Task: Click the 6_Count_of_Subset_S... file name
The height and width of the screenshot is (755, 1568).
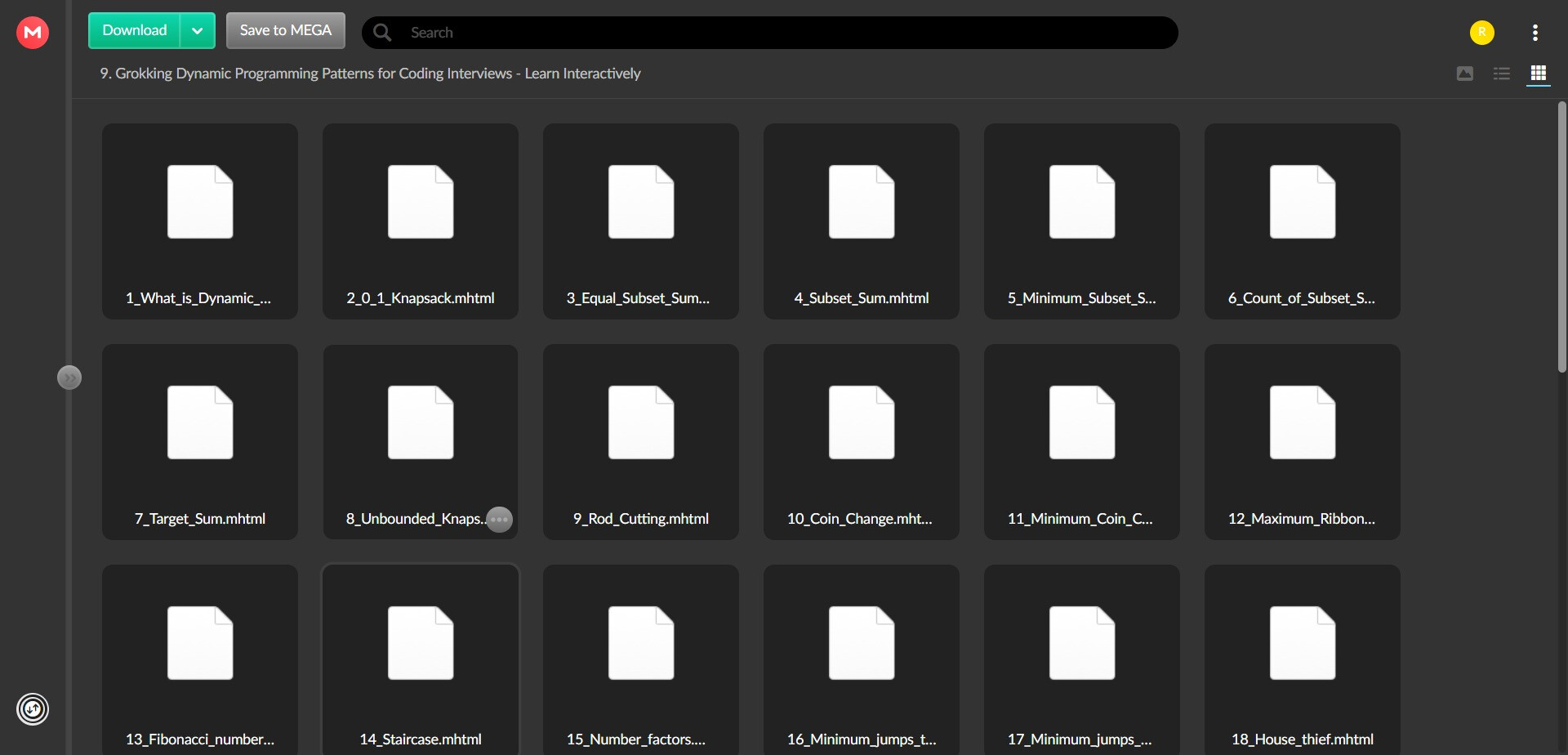Action: (1302, 298)
